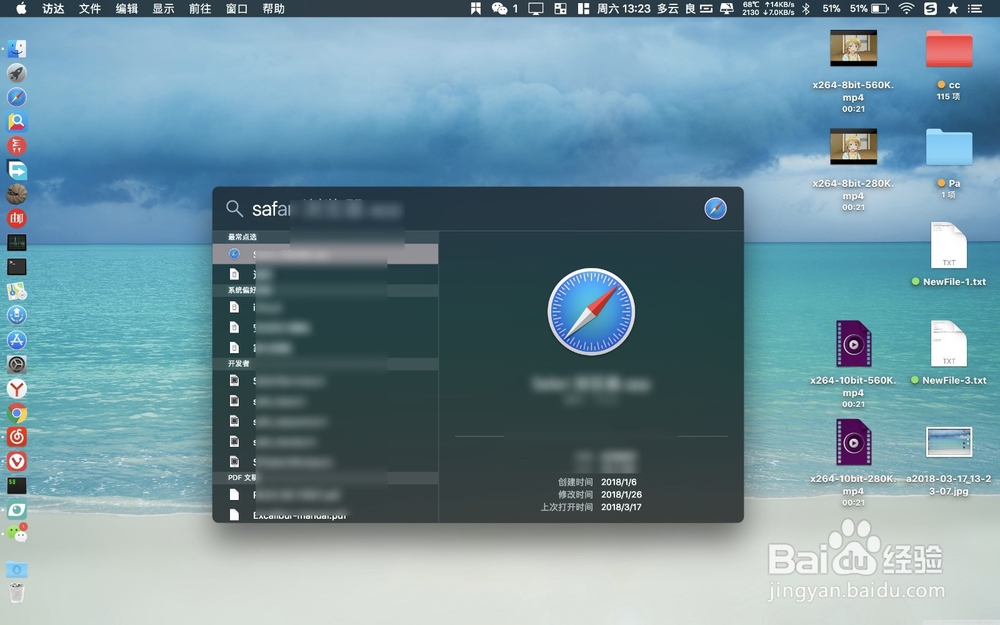
Task: Open the Trash in the Dock
Action: pyautogui.click(x=17, y=593)
